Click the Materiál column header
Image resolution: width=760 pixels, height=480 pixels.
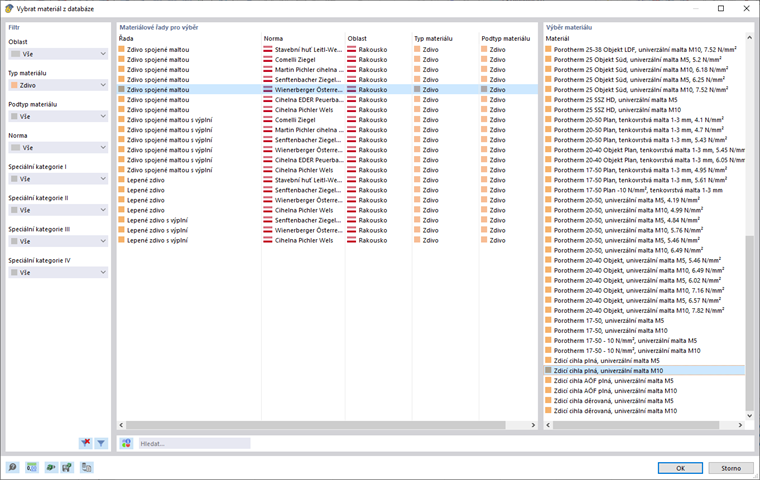(x=645, y=38)
